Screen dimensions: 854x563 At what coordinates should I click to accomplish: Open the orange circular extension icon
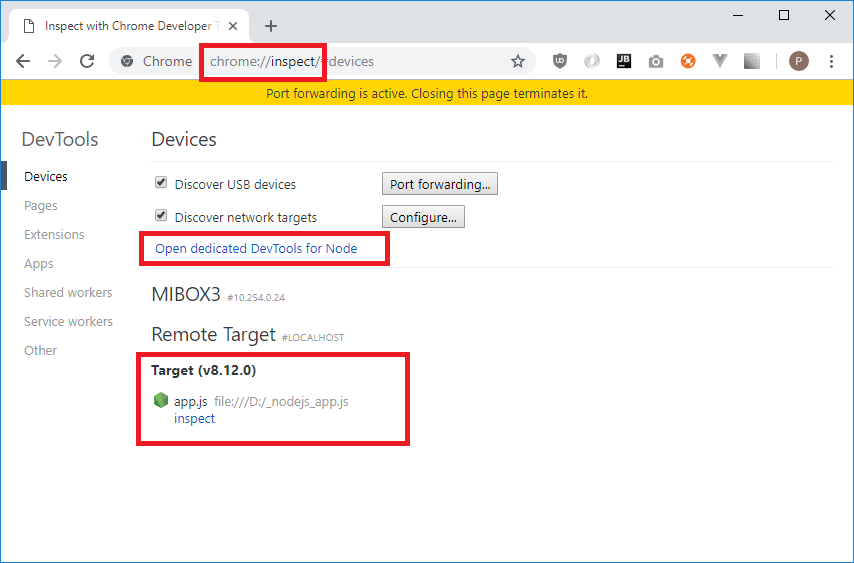(x=688, y=61)
